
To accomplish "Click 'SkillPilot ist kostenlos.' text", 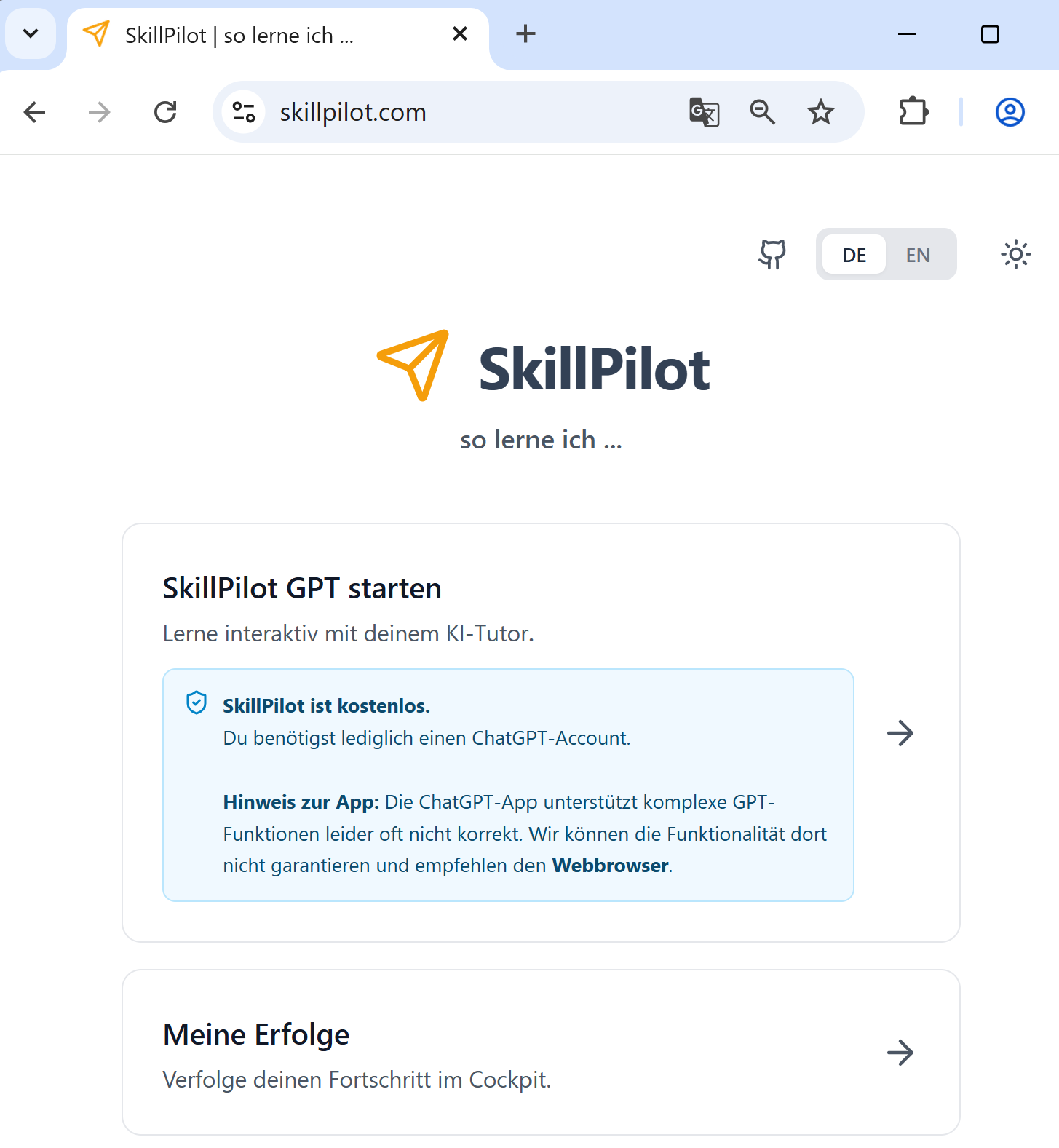I will 326,706.
